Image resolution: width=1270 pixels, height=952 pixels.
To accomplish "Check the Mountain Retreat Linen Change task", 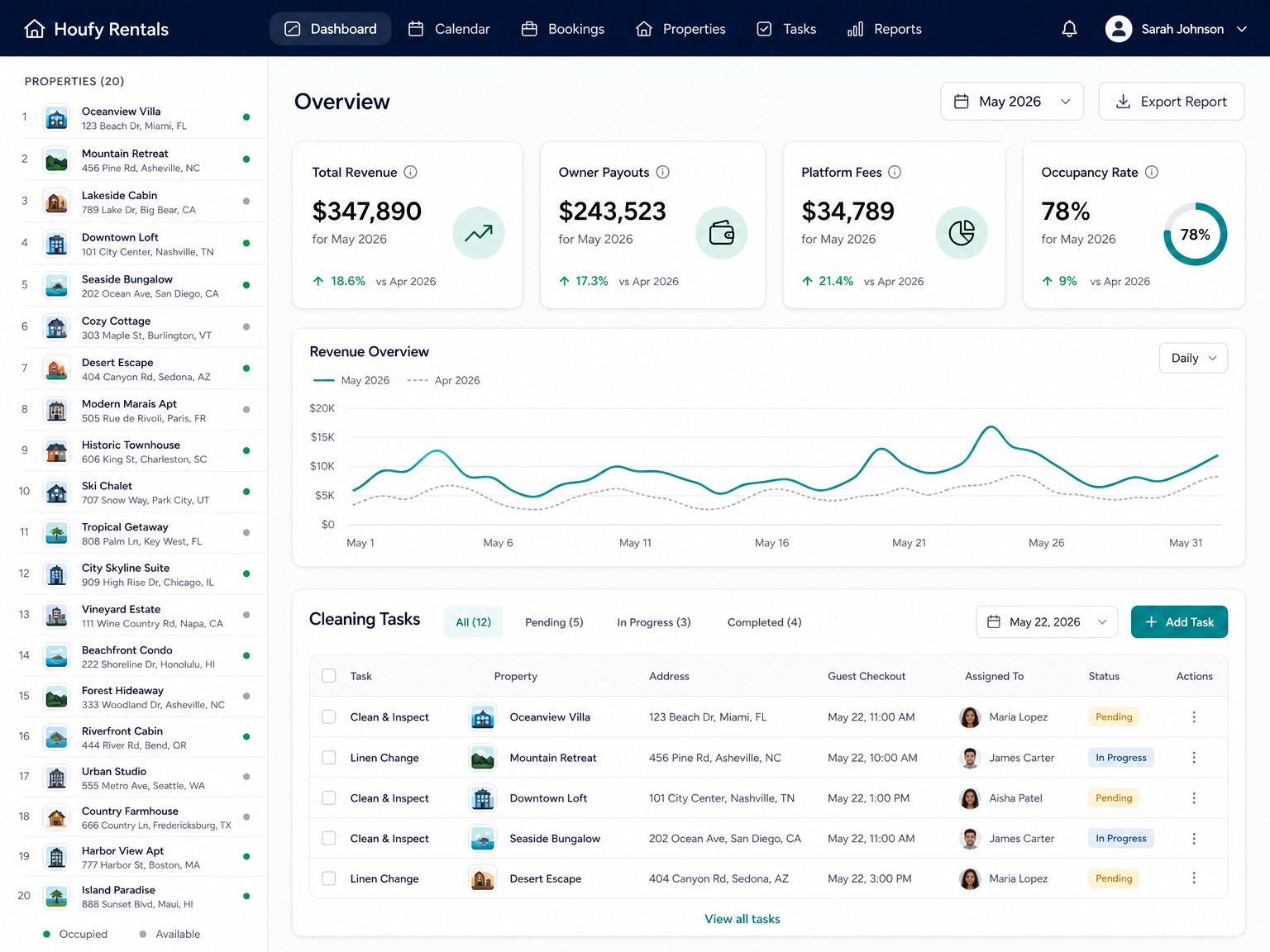I will pyautogui.click(x=329, y=758).
